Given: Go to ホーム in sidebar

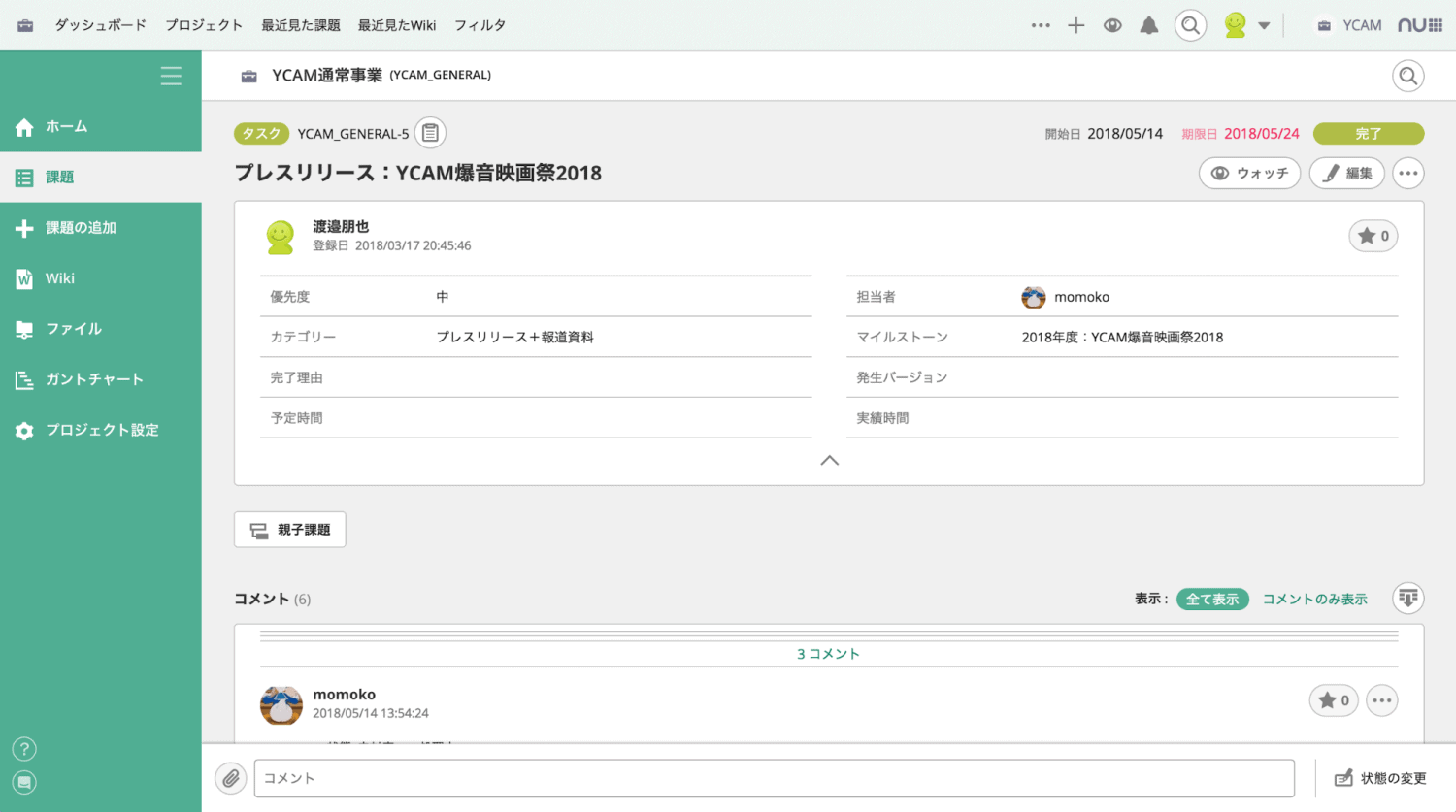Looking at the screenshot, I should (101, 126).
